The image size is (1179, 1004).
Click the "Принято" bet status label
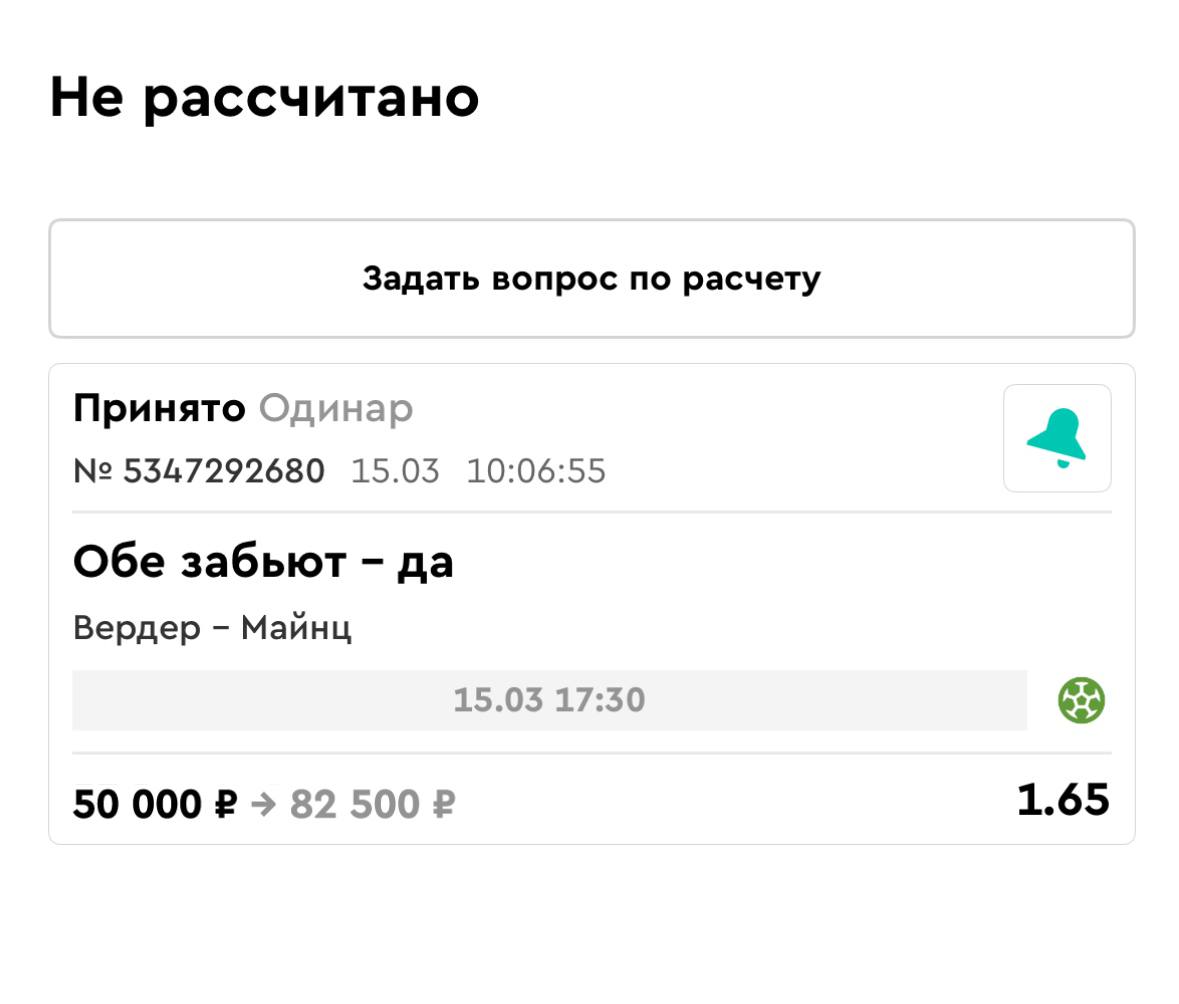click(x=159, y=408)
